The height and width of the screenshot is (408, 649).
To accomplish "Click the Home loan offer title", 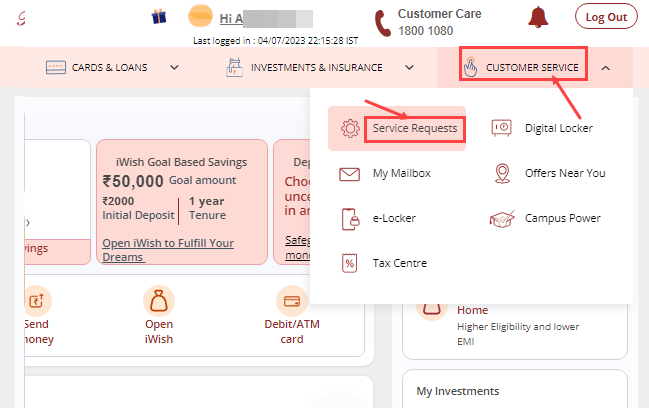I will tap(472, 310).
